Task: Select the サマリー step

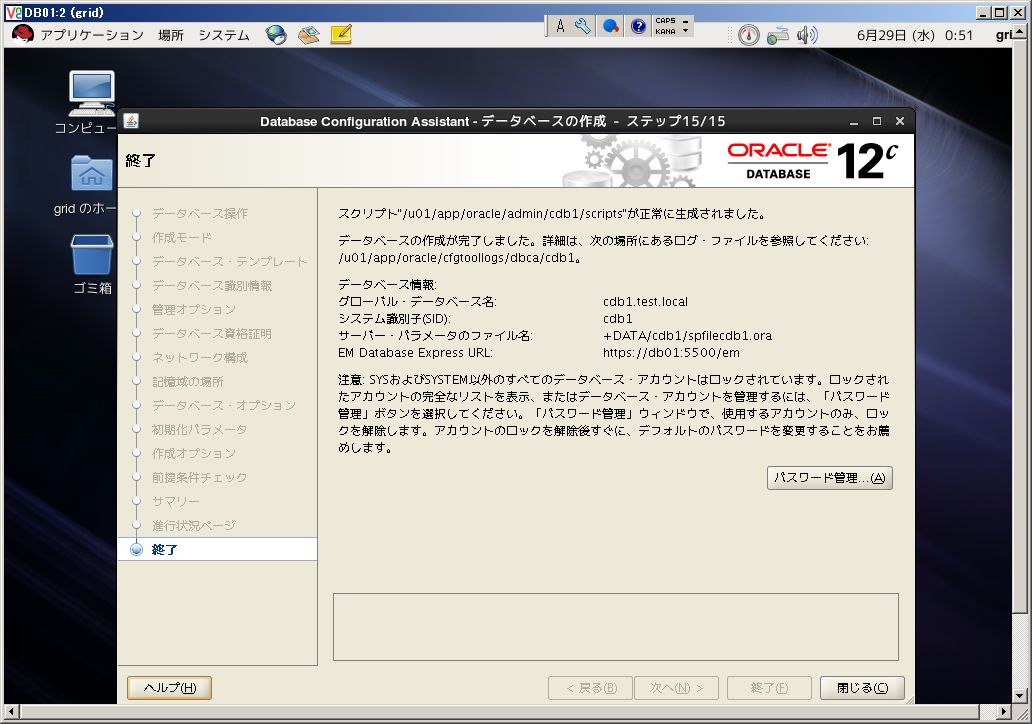Action: 175,502
